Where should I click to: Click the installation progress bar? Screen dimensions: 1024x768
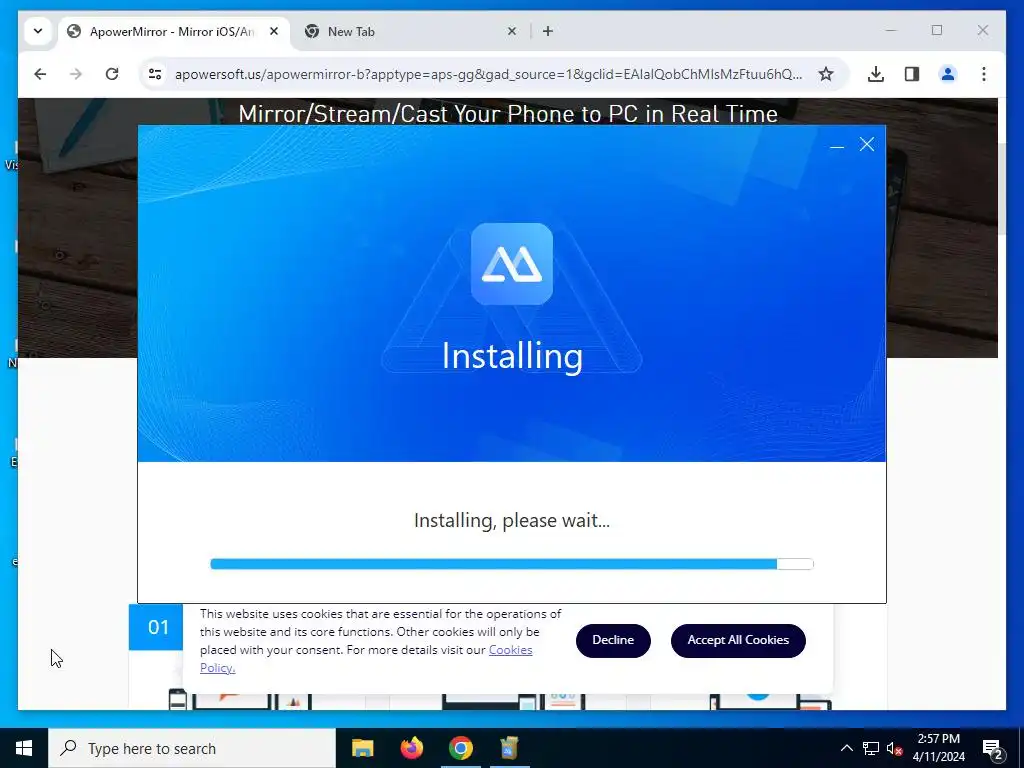(511, 564)
